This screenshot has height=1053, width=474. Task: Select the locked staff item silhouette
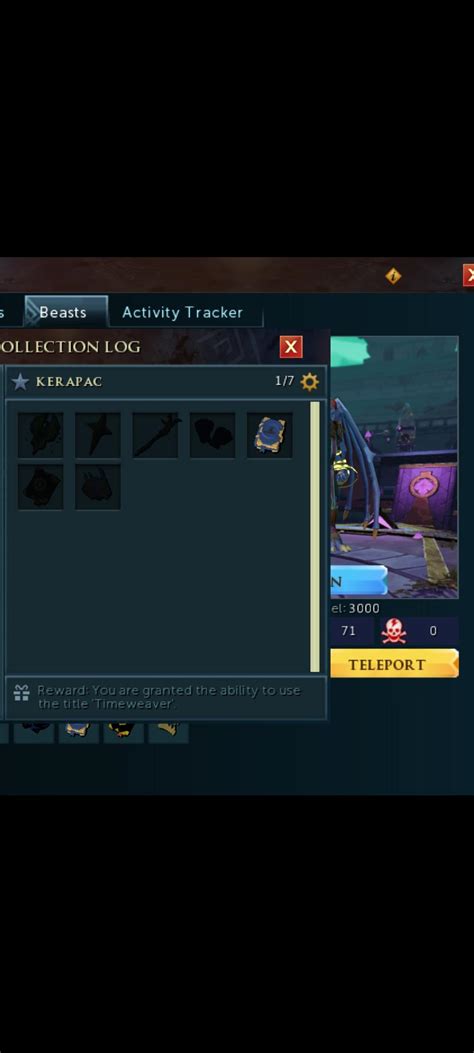155,435
